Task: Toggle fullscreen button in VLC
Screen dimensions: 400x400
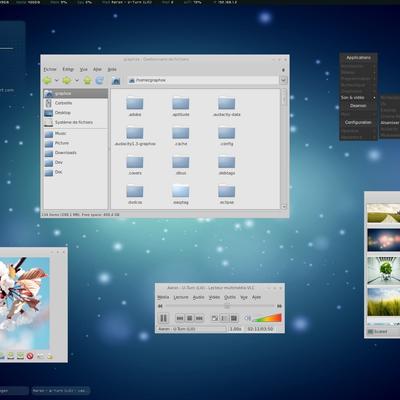Action: pos(215,318)
